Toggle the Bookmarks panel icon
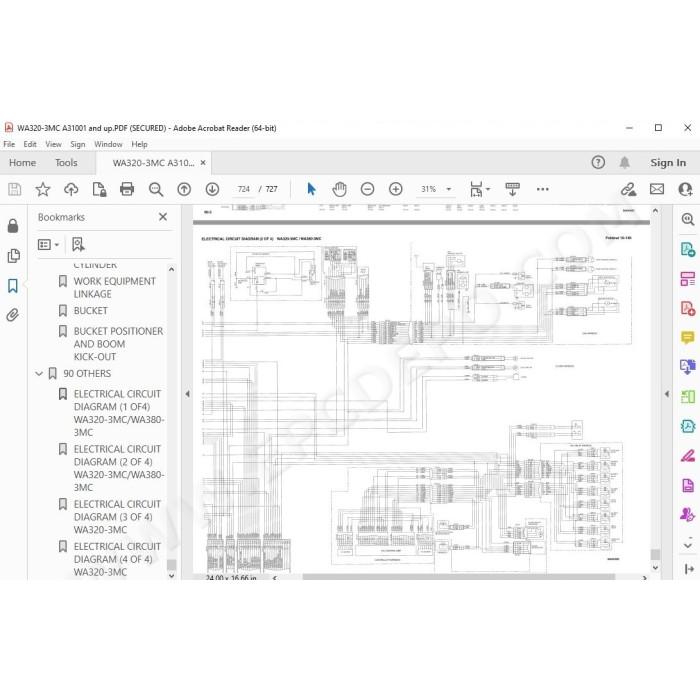Image resolution: width=700 pixels, height=700 pixels. [13, 286]
